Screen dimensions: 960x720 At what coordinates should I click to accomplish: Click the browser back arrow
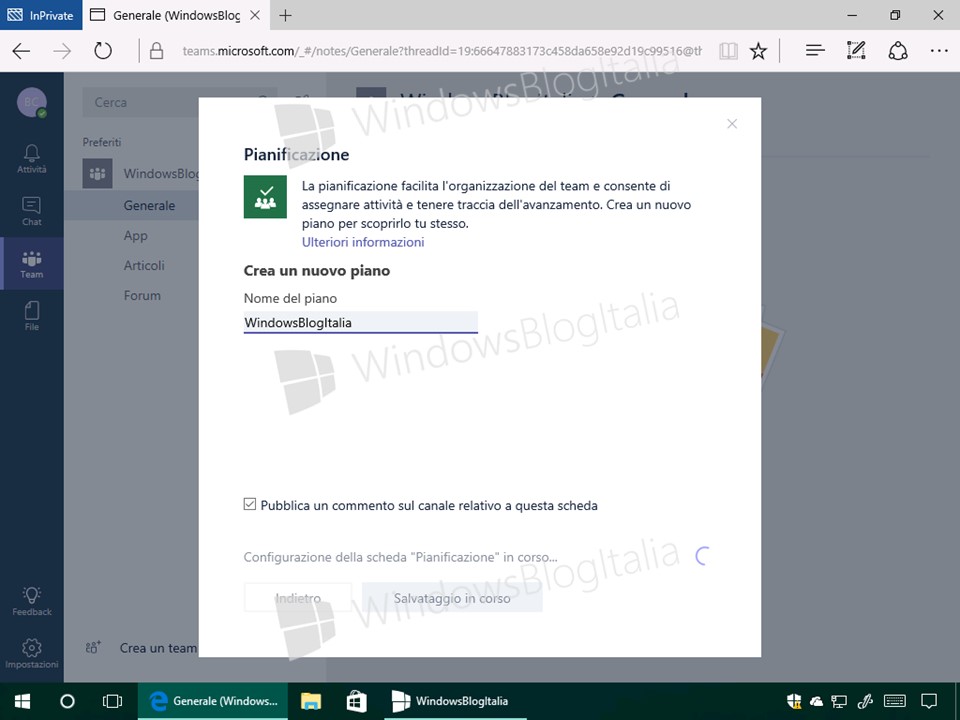pos(21,51)
